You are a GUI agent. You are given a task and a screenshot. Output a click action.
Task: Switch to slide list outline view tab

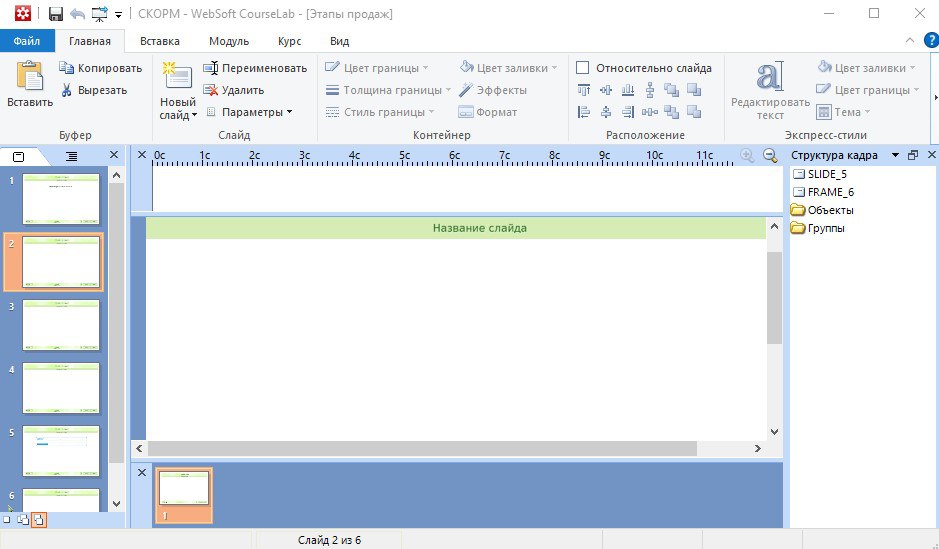(71, 156)
